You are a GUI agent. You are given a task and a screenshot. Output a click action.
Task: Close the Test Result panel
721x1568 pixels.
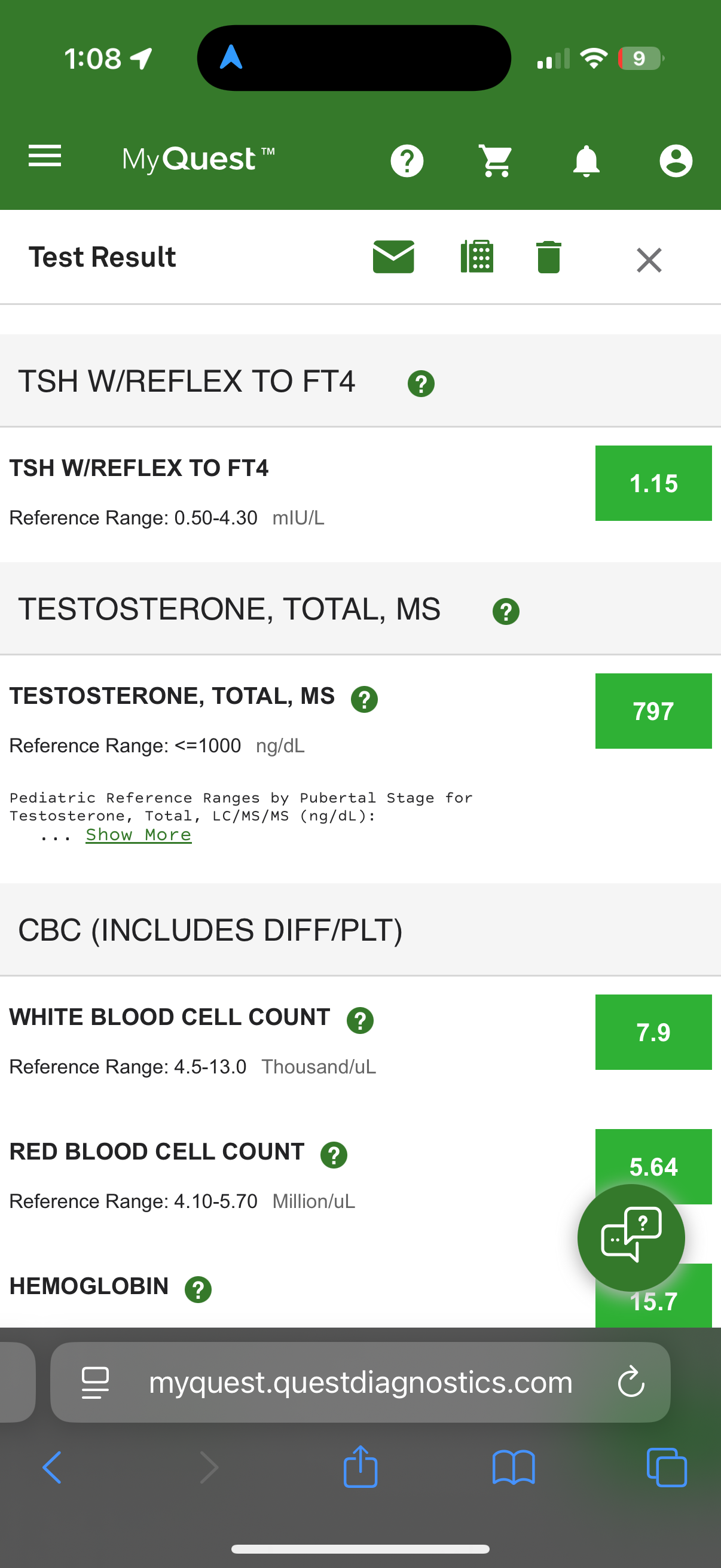click(649, 260)
